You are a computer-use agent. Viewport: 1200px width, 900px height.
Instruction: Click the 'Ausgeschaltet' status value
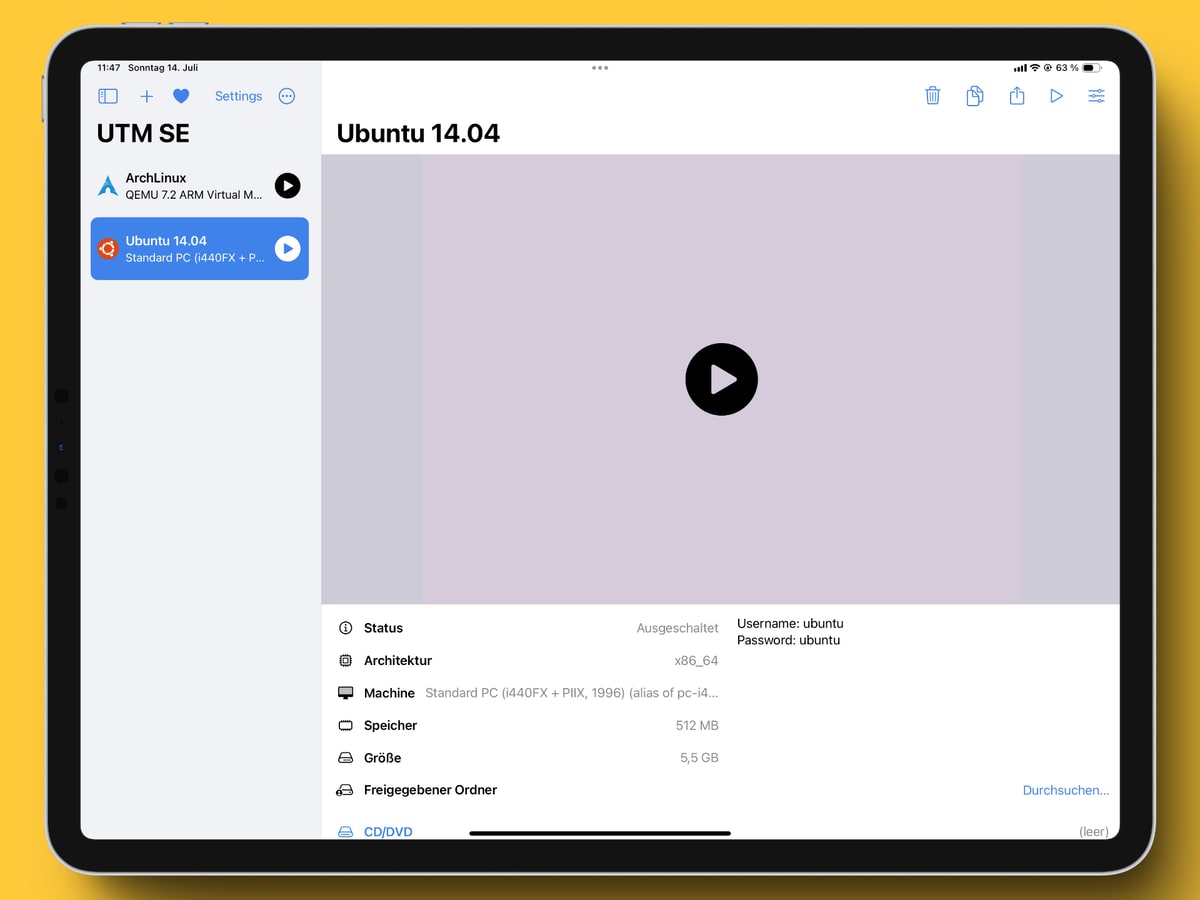pyautogui.click(x=677, y=628)
